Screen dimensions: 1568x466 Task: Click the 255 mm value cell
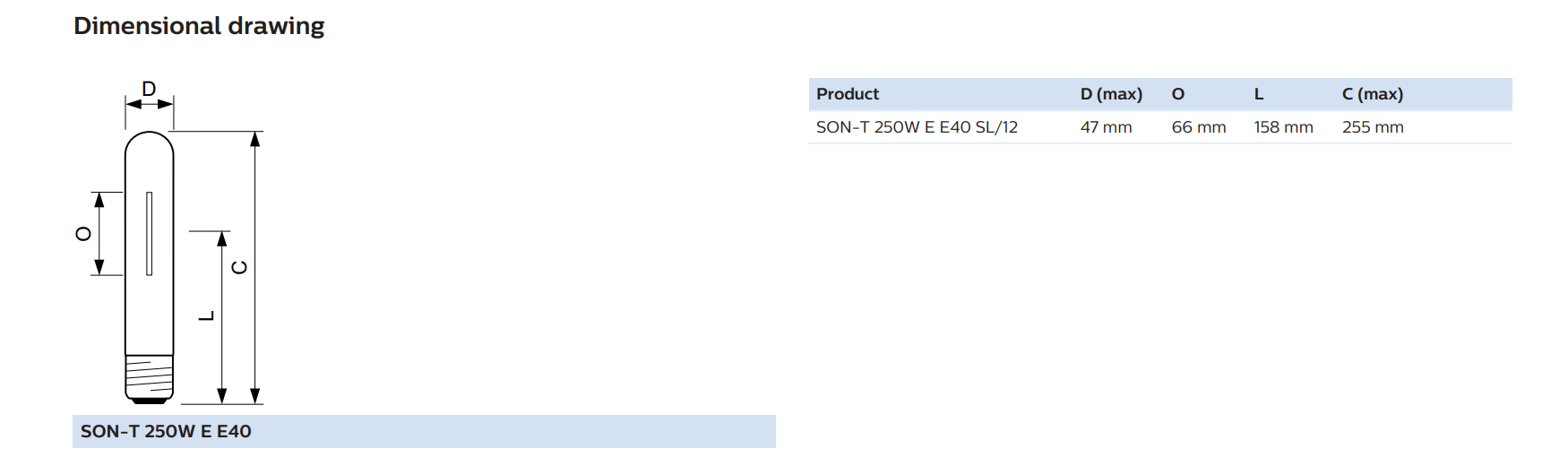tap(1373, 127)
